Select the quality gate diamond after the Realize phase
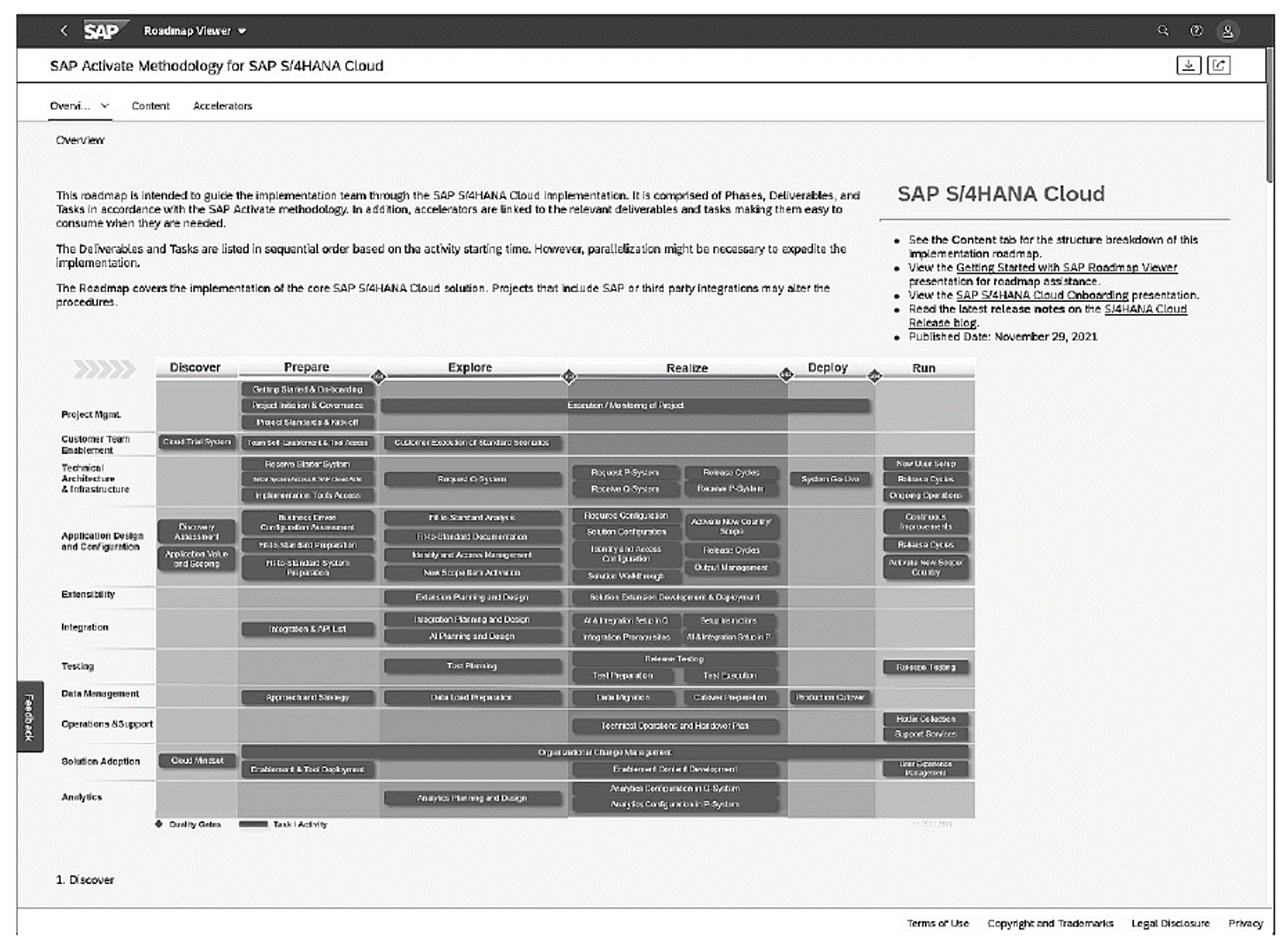Screen dimensions: 1288x947 point(786,376)
